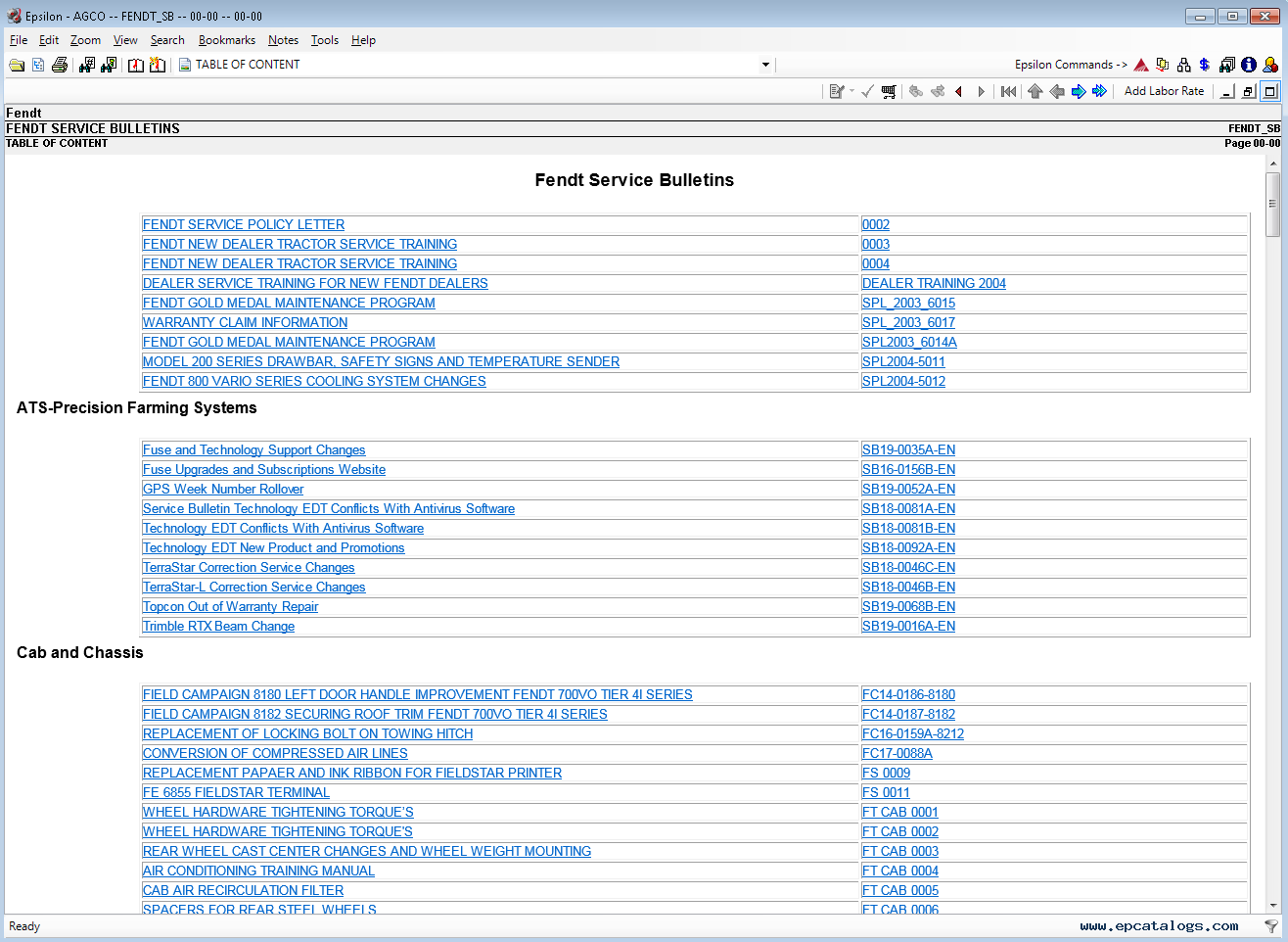Open the Notes menu

click(x=283, y=40)
